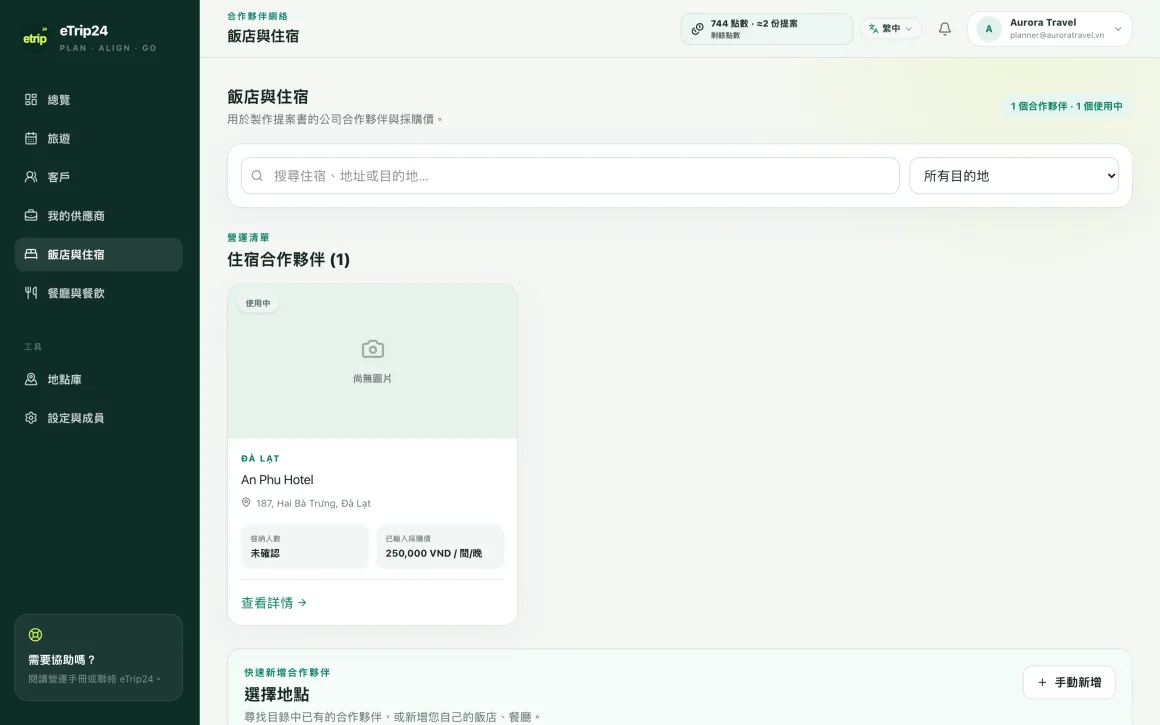Click the lifebuoy help icon
Image resolution: width=1160 pixels, height=725 pixels.
(x=36, y=635)
